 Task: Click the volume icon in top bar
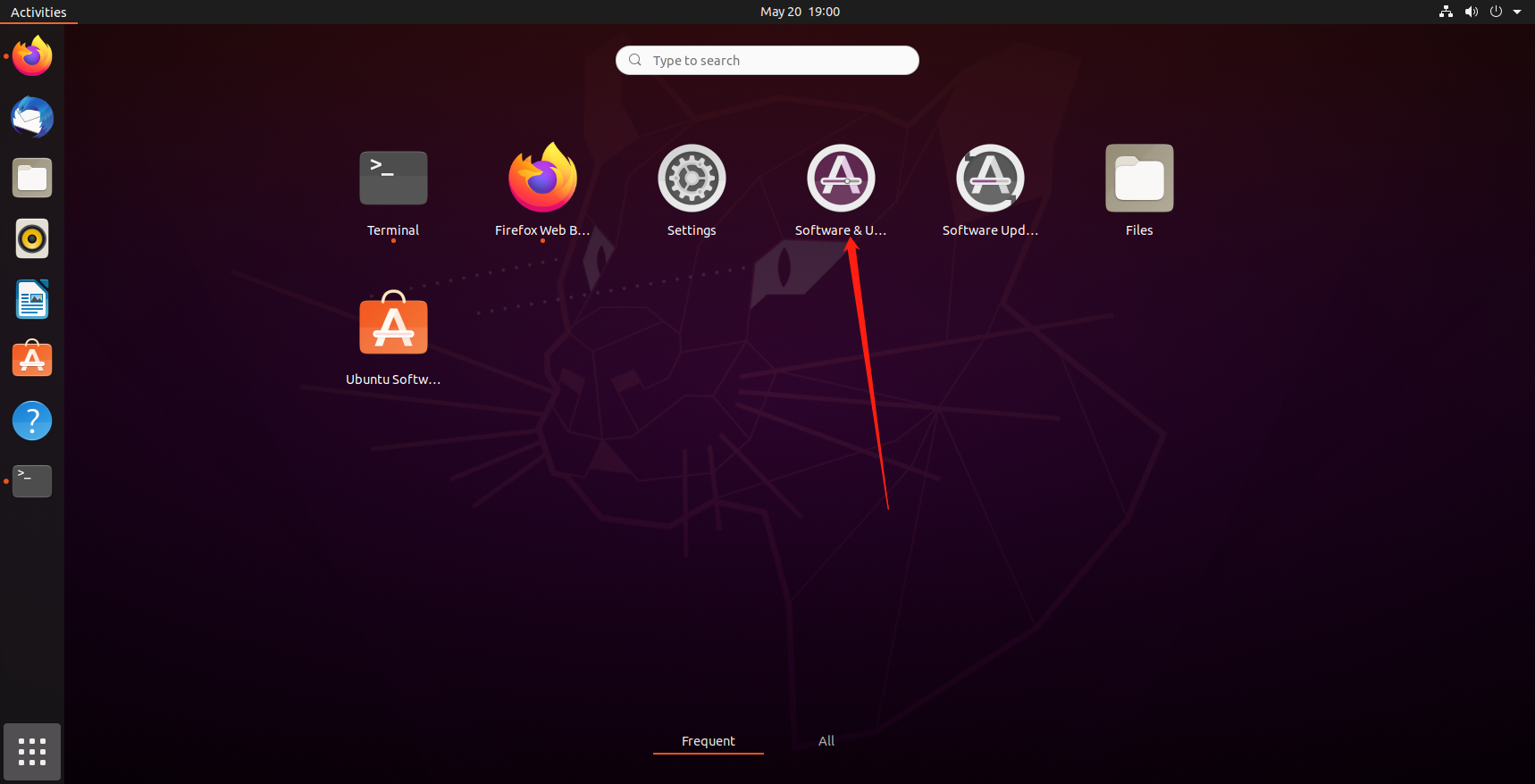click(x=1471, y=12)
